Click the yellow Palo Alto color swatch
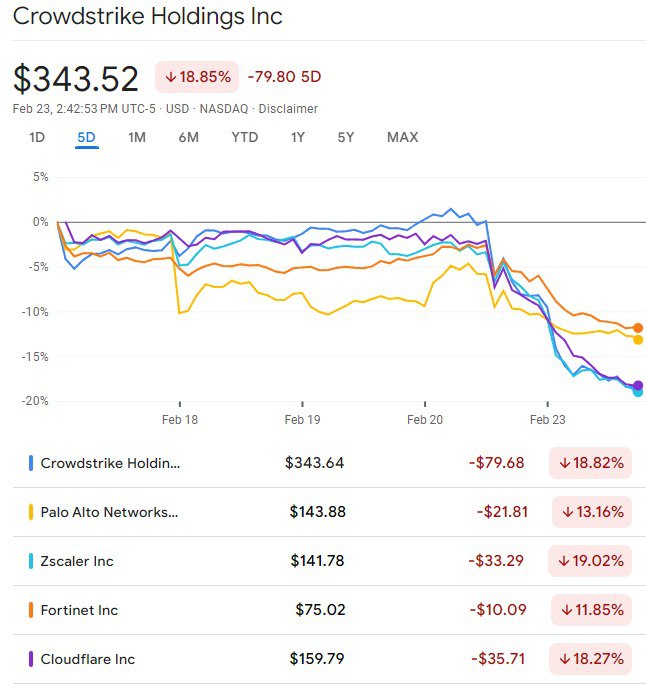Screen dimensions: 646x687 tap(31, 512)
